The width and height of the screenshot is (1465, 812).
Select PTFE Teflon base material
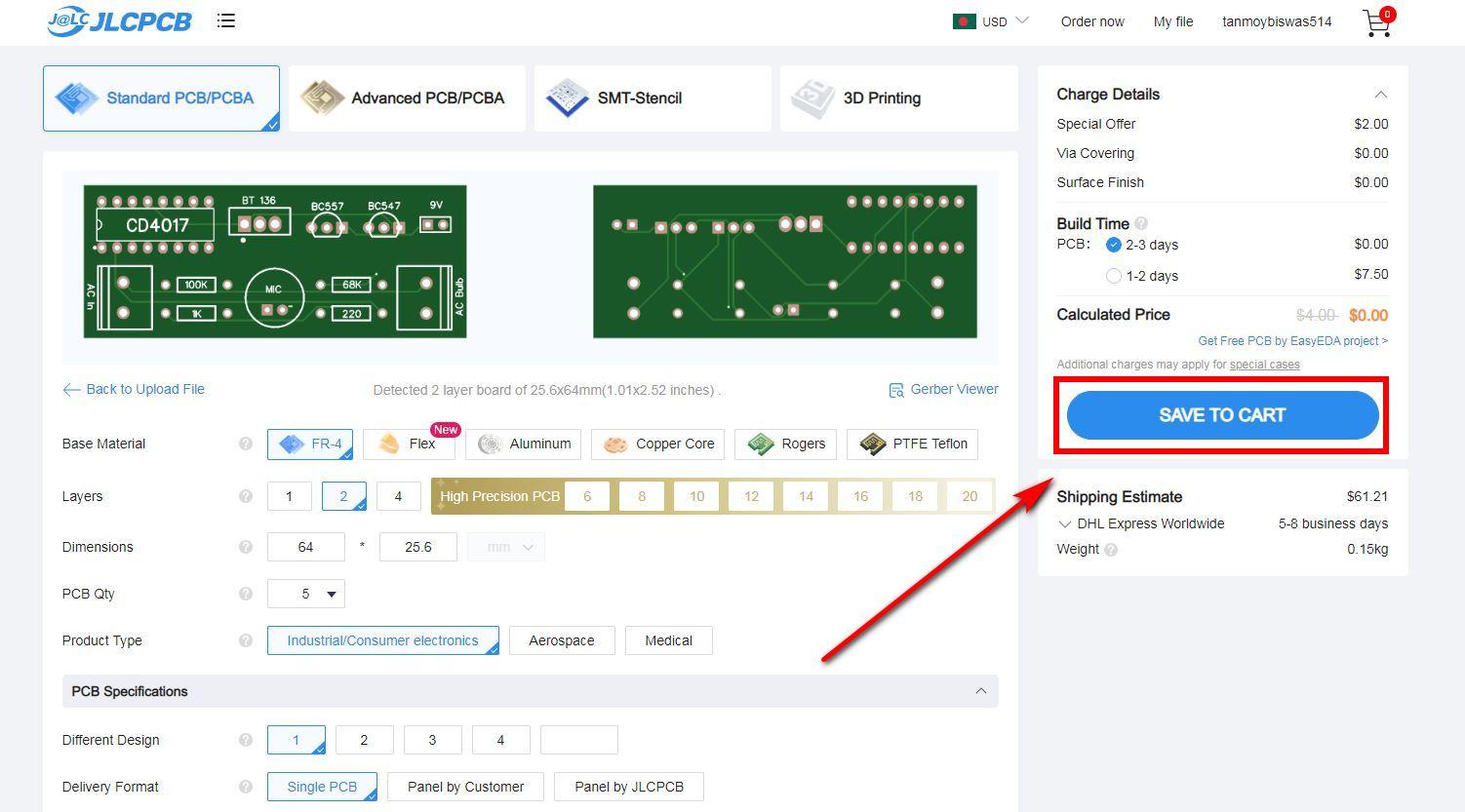[912, 444]
